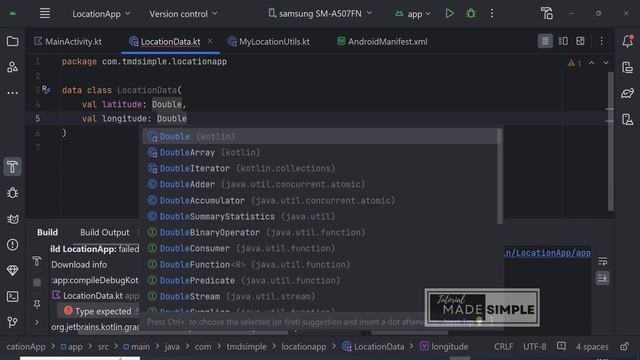
Task: Switch to the Build Output tab
Action: click(104, 232)
